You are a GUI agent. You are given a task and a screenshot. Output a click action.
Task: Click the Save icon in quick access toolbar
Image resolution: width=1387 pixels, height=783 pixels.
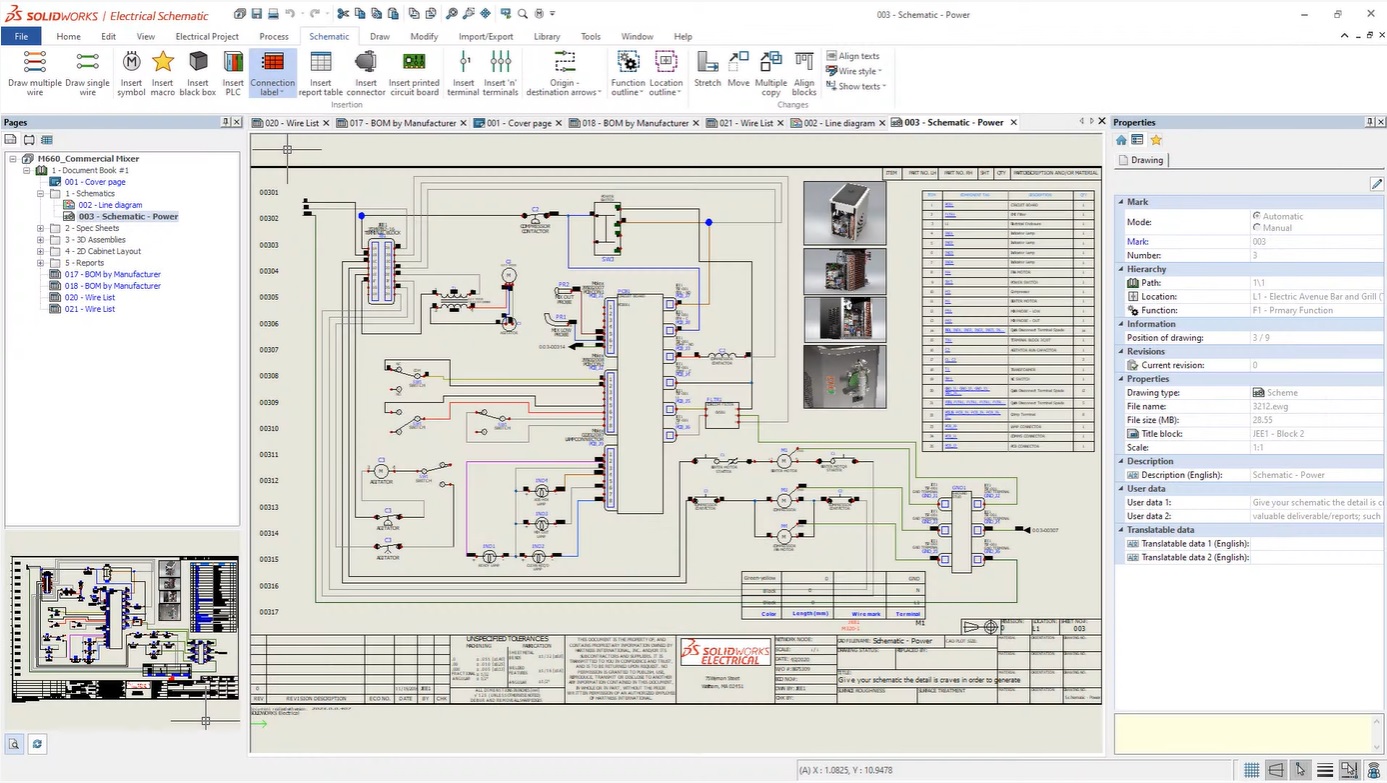257,14
